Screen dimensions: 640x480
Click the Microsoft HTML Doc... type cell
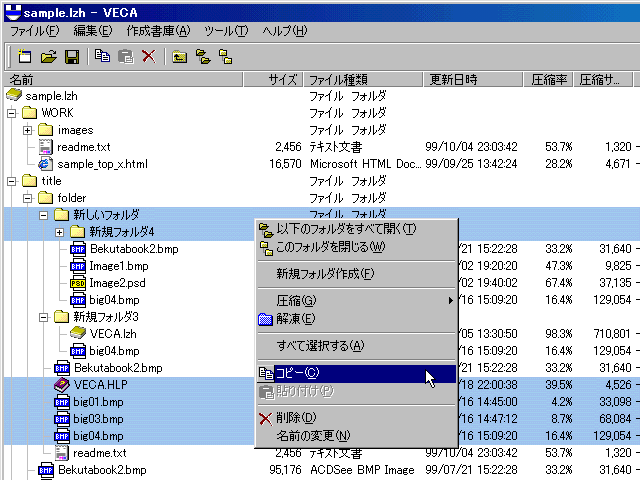365,164
